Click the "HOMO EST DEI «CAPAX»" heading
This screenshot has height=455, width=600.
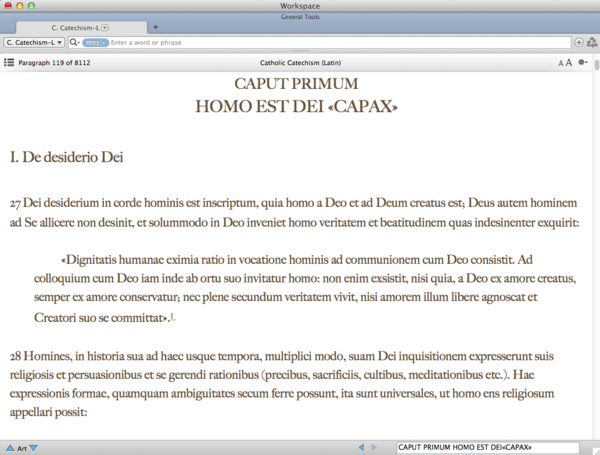point(297,106)
